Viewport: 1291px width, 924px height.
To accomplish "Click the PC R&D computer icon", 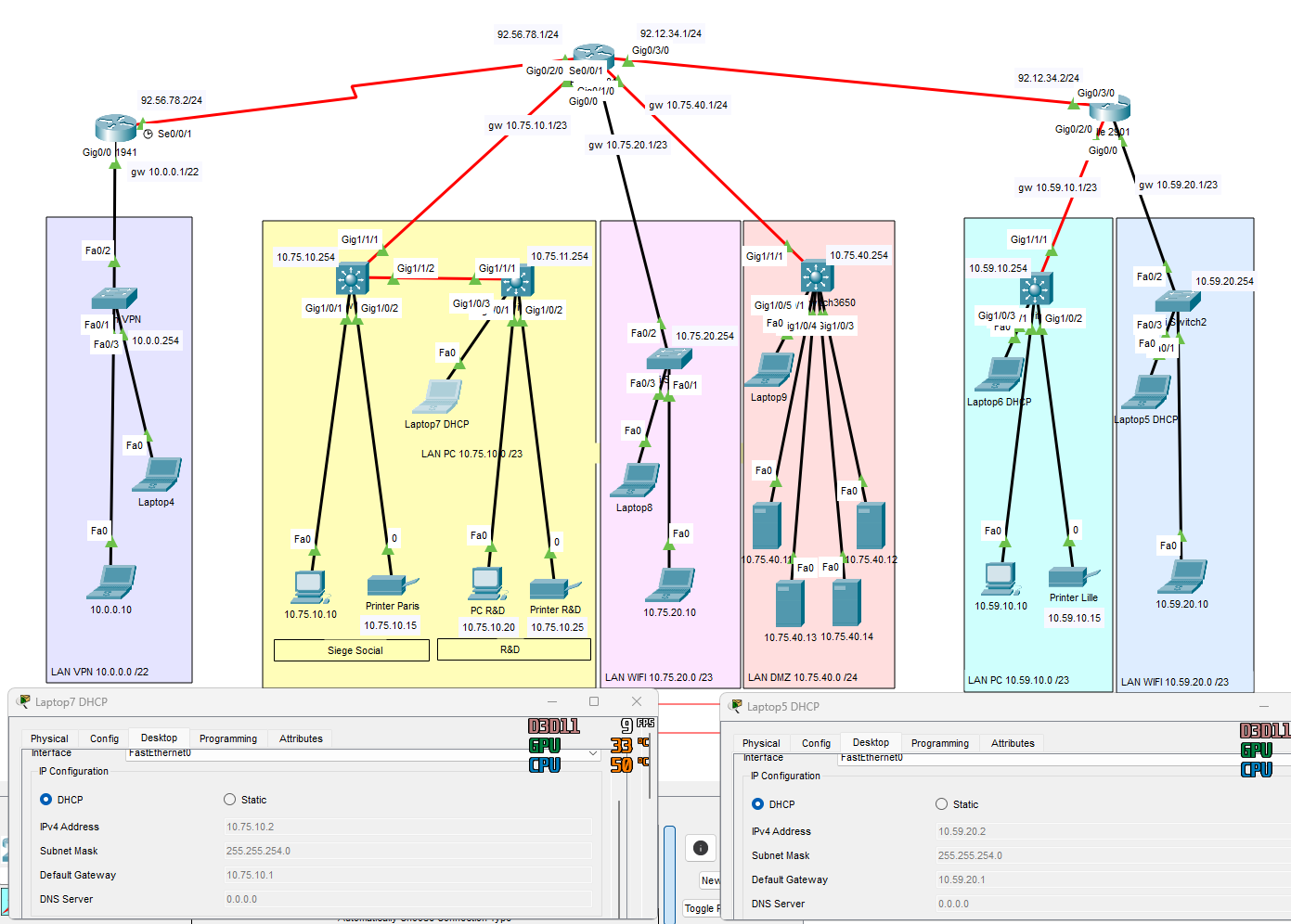I will [x=487, y=583].
